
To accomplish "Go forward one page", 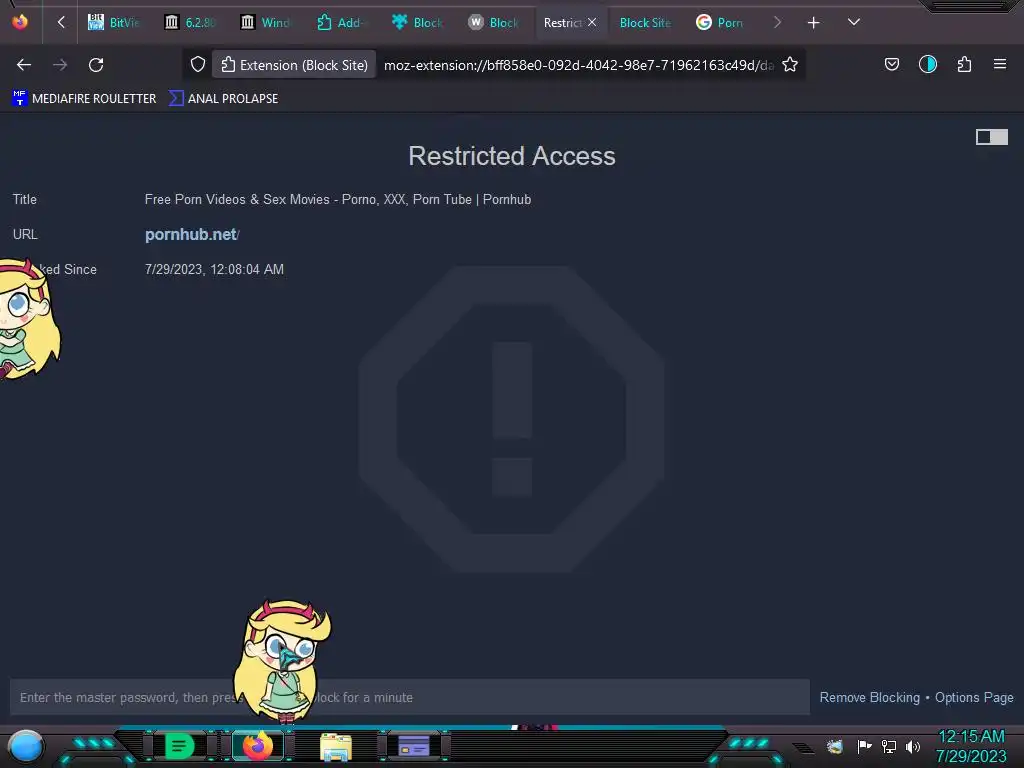I will click(x=60, y=65).
